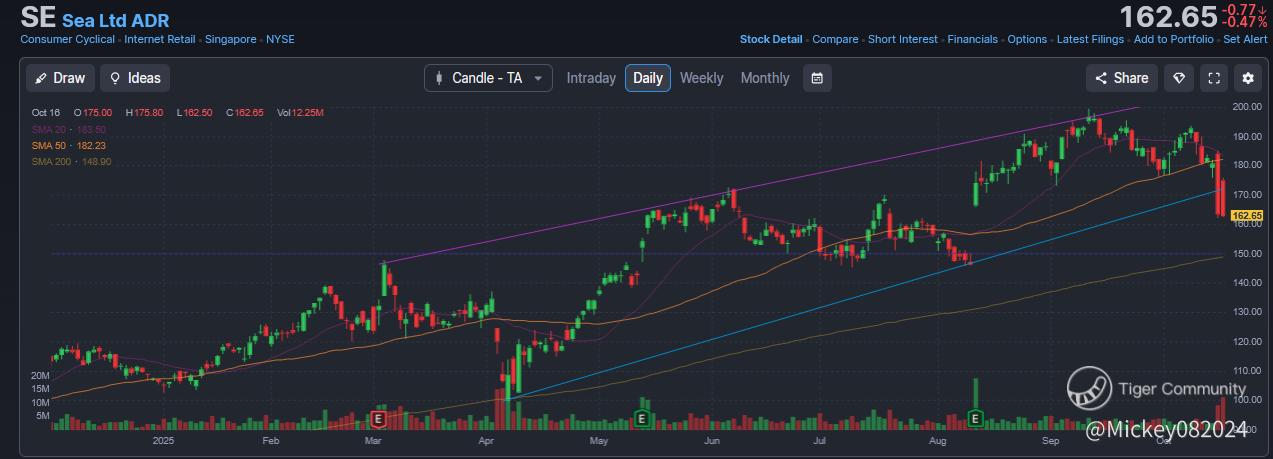Viewport: 1273px width, 459px height.
Task: Select the Daily timeframe
Action: 648,78
